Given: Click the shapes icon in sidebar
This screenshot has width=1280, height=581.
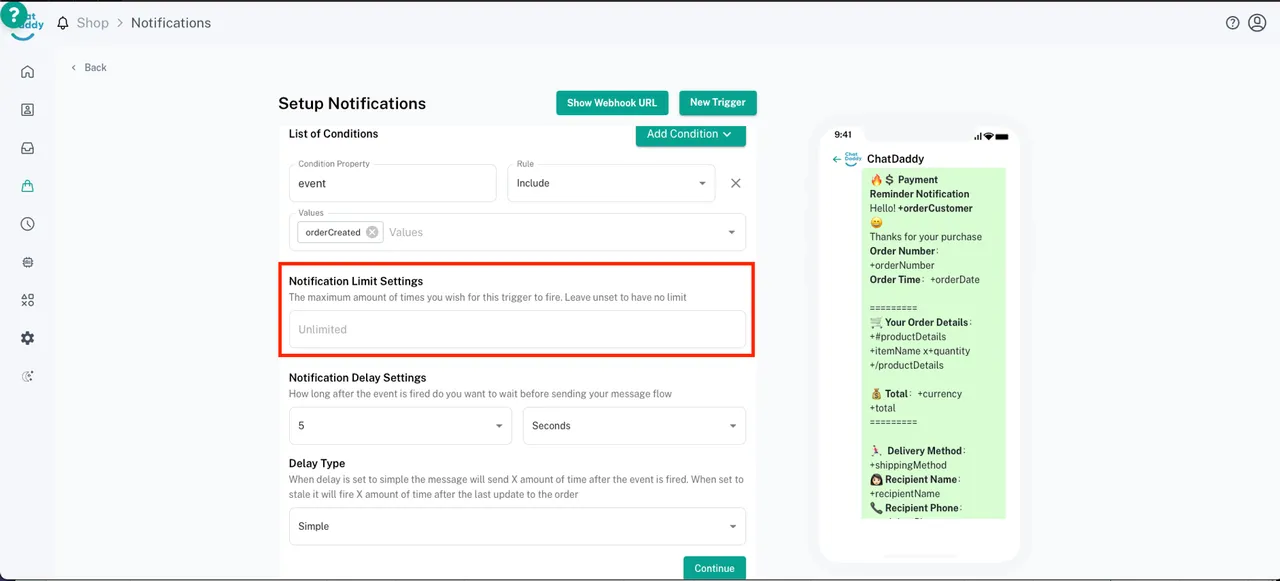Looking at the screenshot, I should click(27, 300).
